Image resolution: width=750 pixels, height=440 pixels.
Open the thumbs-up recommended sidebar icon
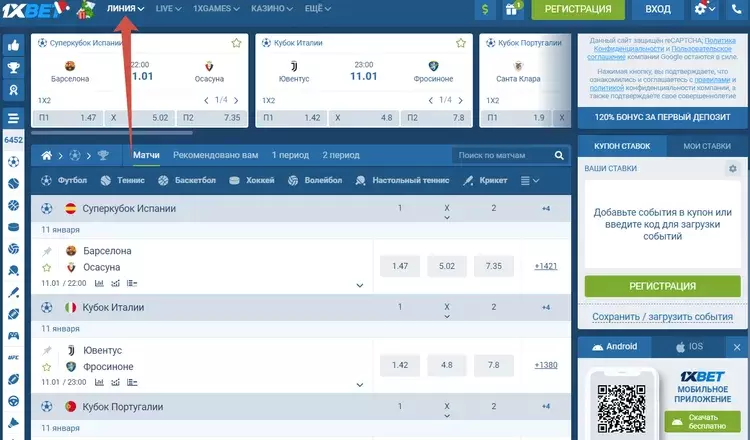pyautogui.click(x=13, y=46)
